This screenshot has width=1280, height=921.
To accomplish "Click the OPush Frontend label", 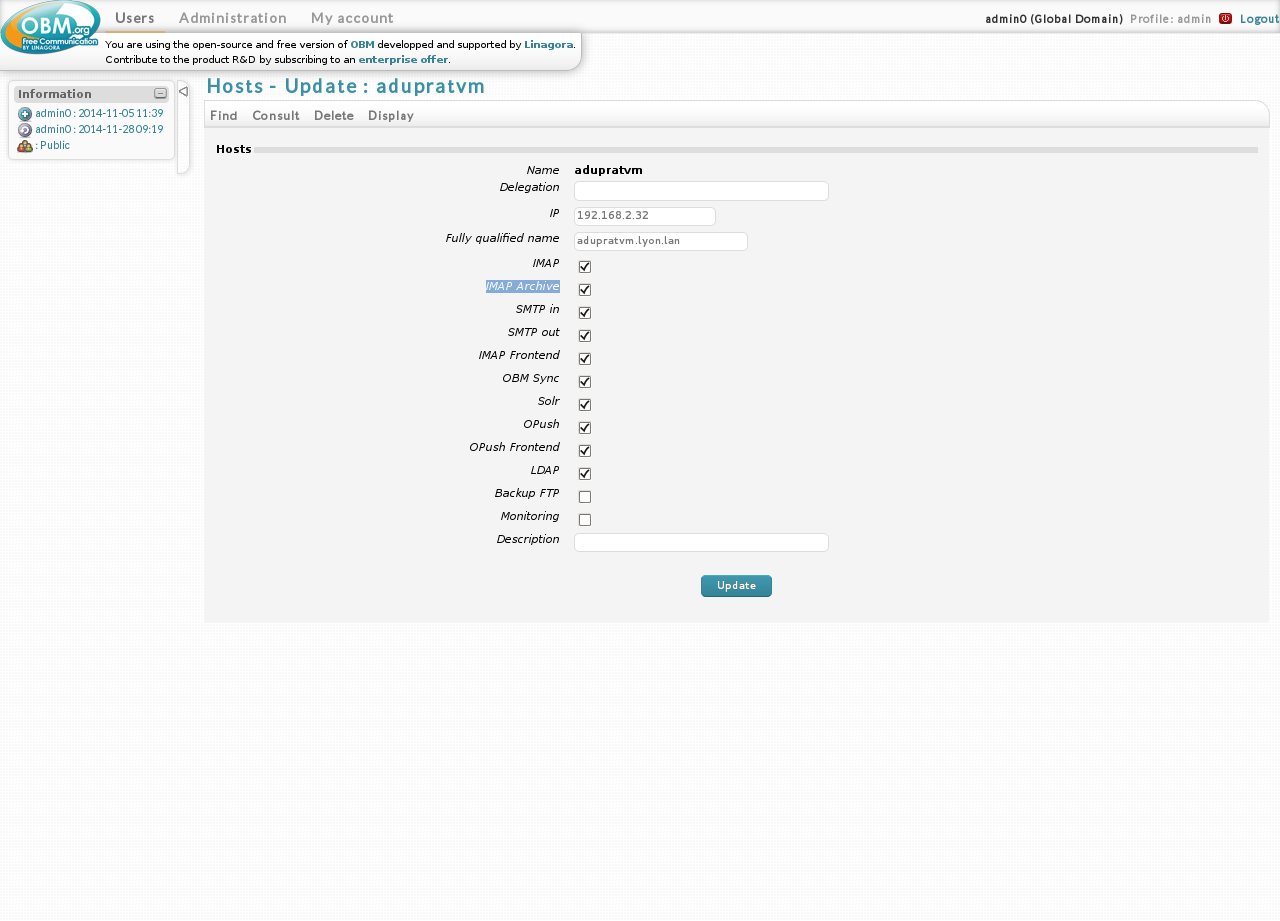I will coord(514,448).
